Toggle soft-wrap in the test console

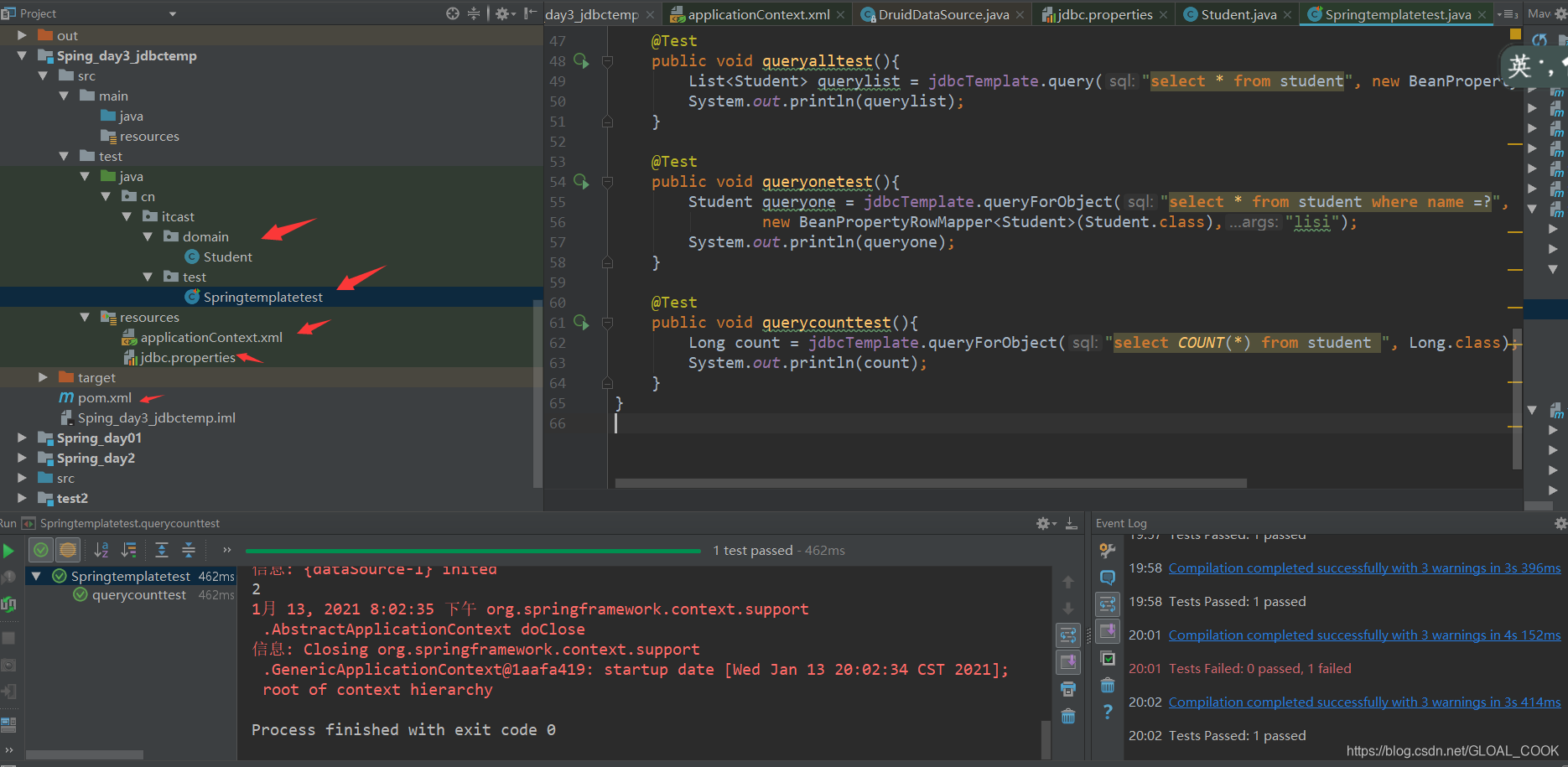pos(1068,635)
